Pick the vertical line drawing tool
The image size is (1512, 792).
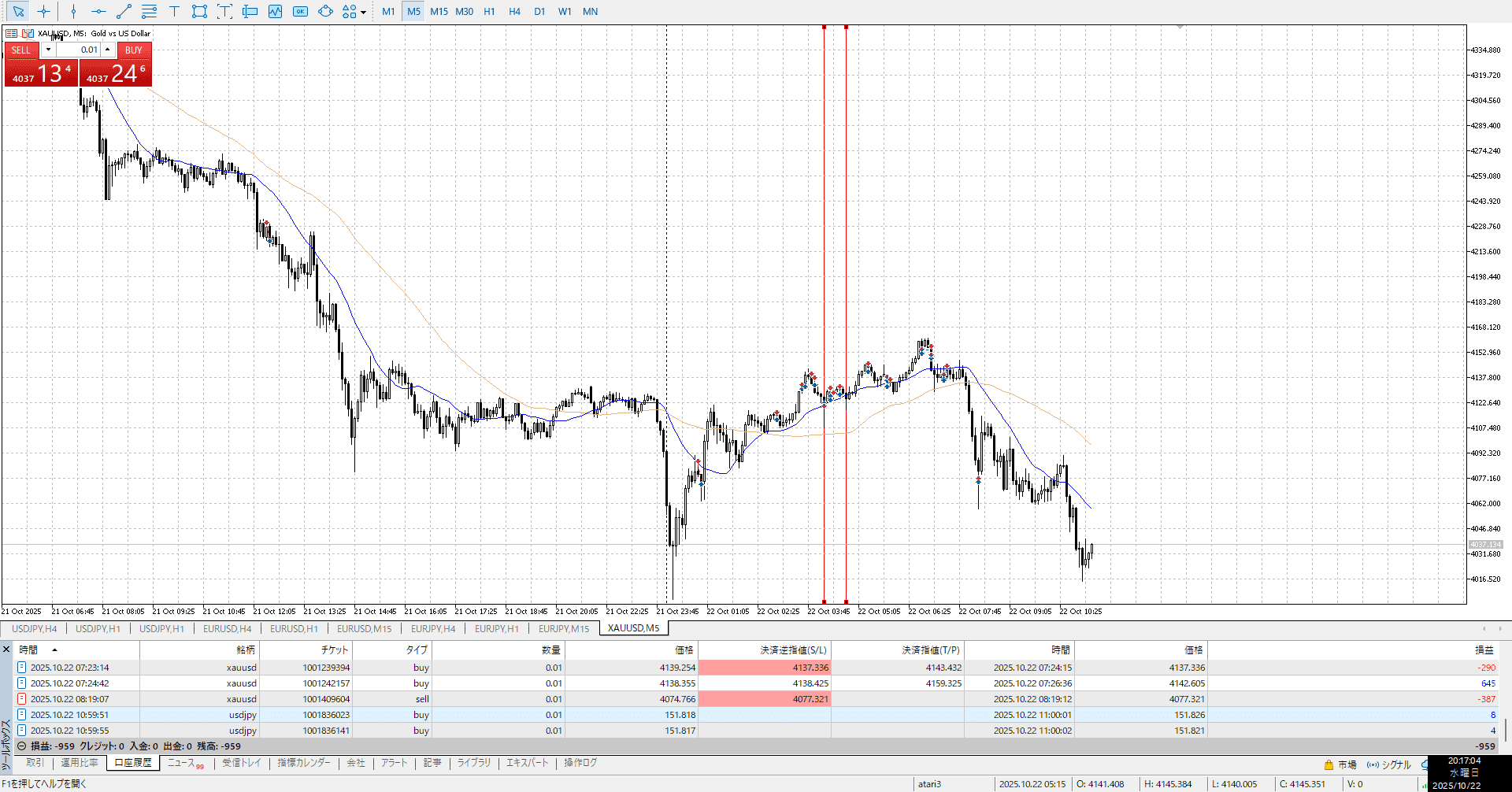tap(73, 11)
